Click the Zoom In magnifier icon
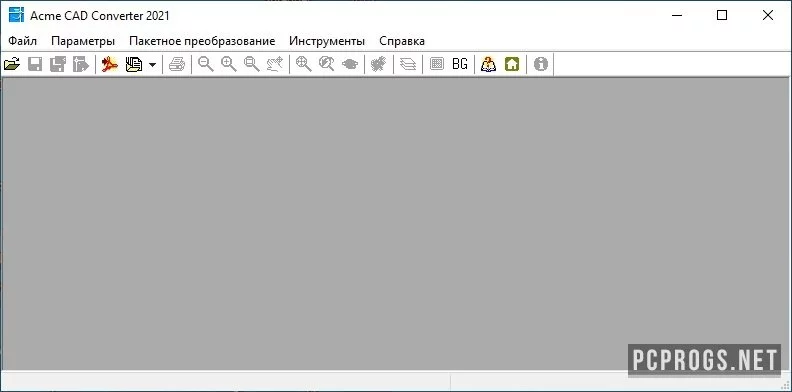This screenshot has width=792, height=392. pyautogui.click(x=229, y=64)
